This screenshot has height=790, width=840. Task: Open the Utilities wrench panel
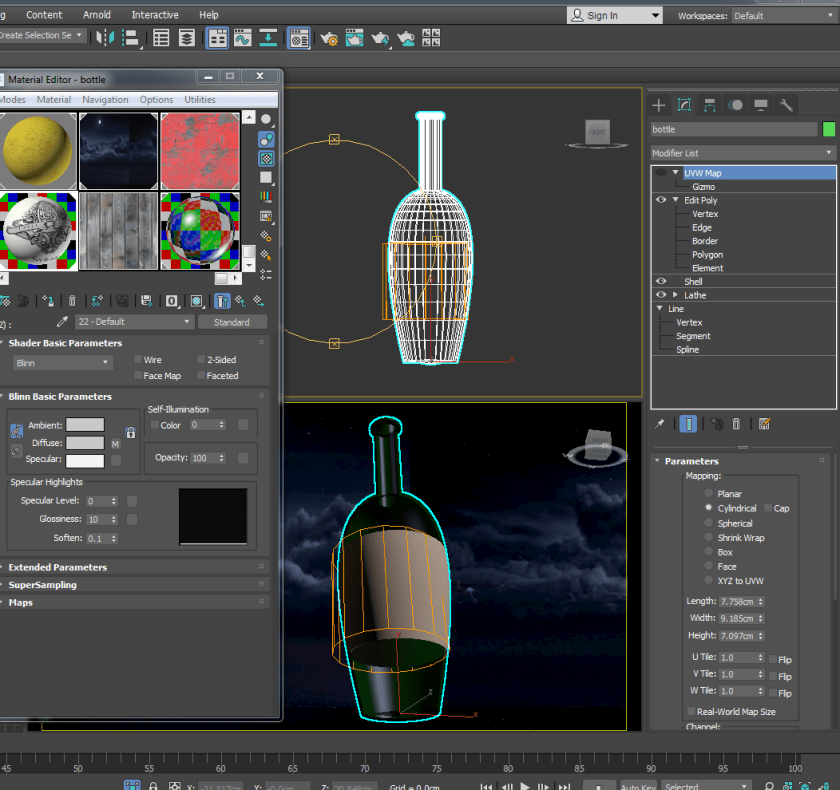point(787,105)
